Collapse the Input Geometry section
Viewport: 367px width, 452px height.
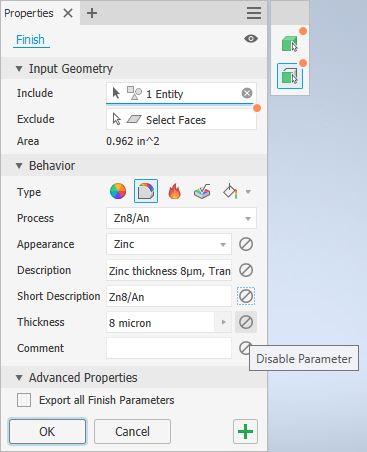pyautogui.click(x=19, y=69)
